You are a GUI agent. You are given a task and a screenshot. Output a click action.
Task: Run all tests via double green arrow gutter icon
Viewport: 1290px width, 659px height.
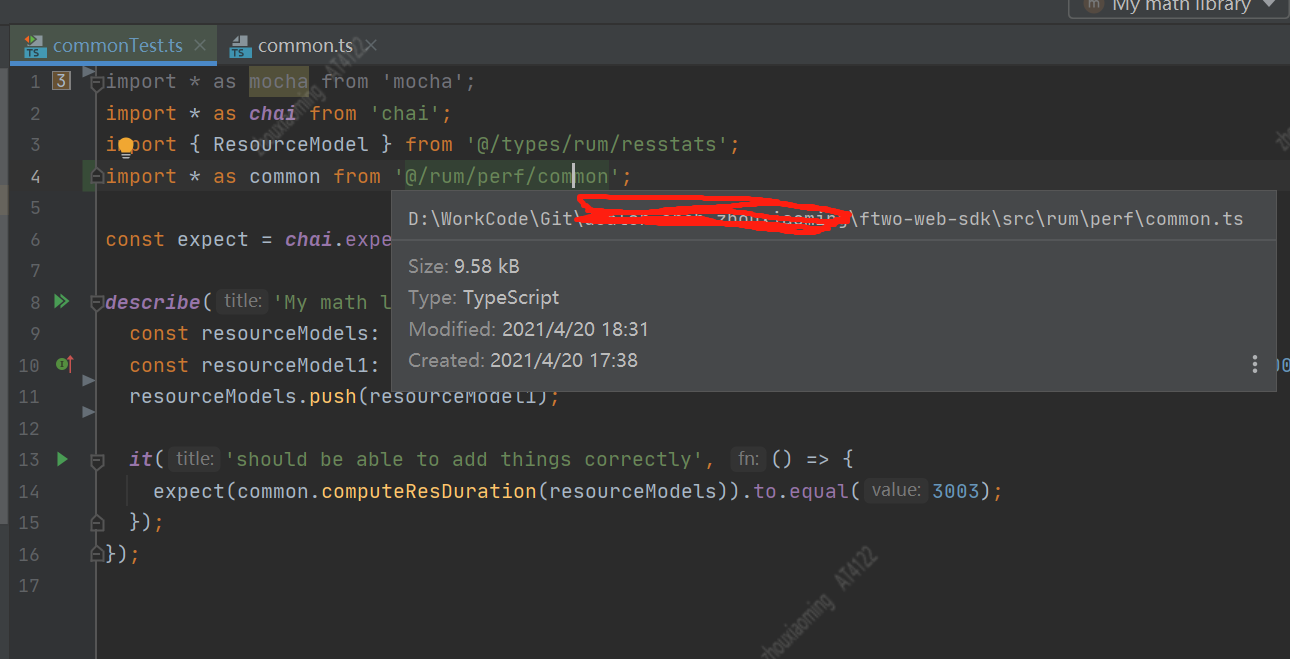click(62, 300)
